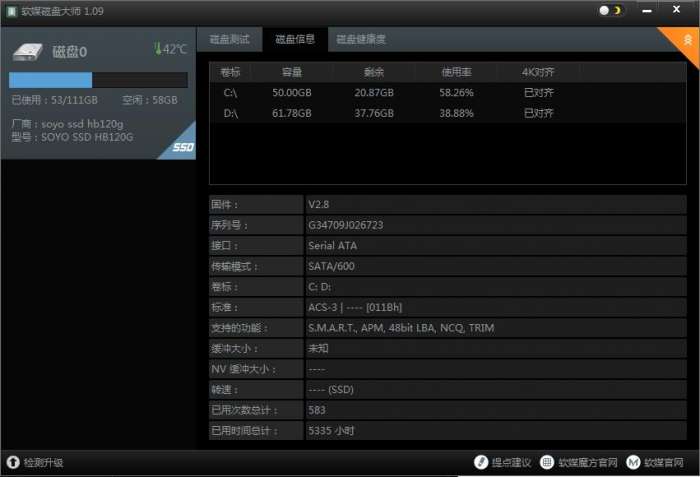Screen dimensions: 700x477
Task: Select the C:\ volume row
Action: tap(448, 92)
